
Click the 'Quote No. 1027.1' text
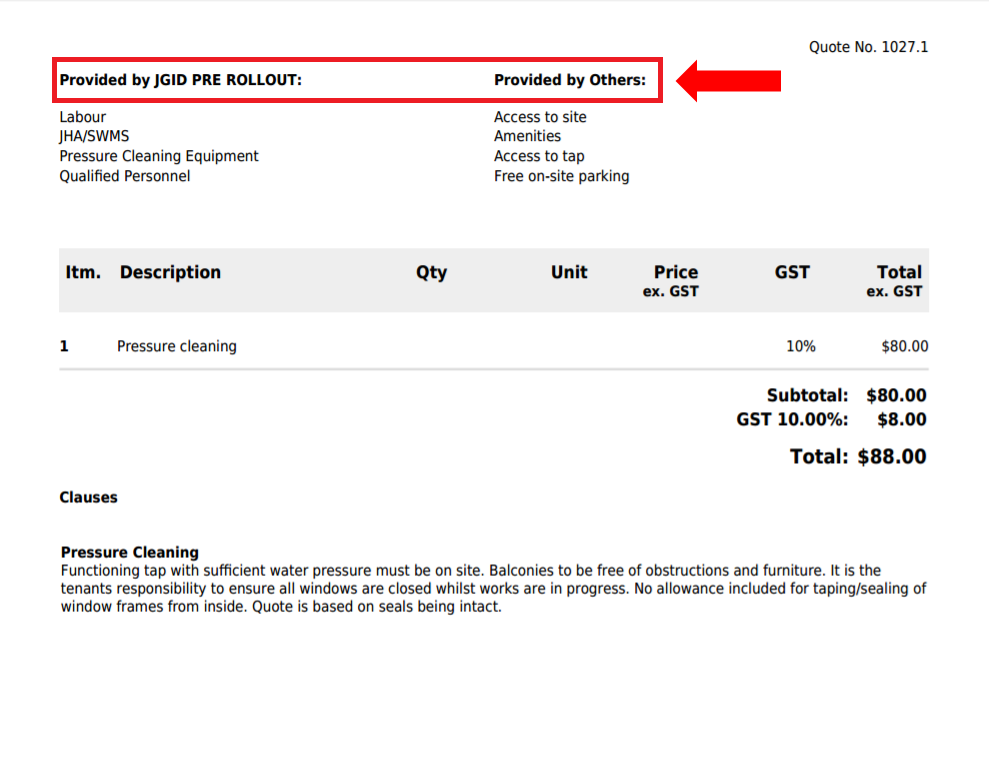[x=868, y=47]
